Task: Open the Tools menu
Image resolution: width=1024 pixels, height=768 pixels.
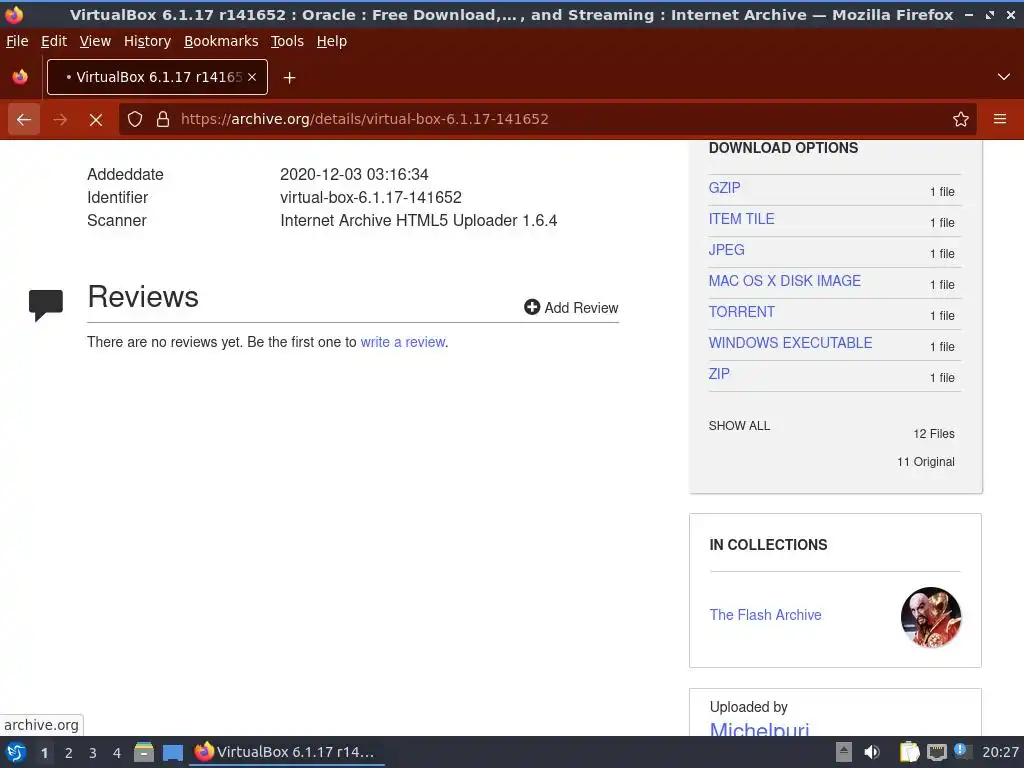Action: click(x=287, y=41)
